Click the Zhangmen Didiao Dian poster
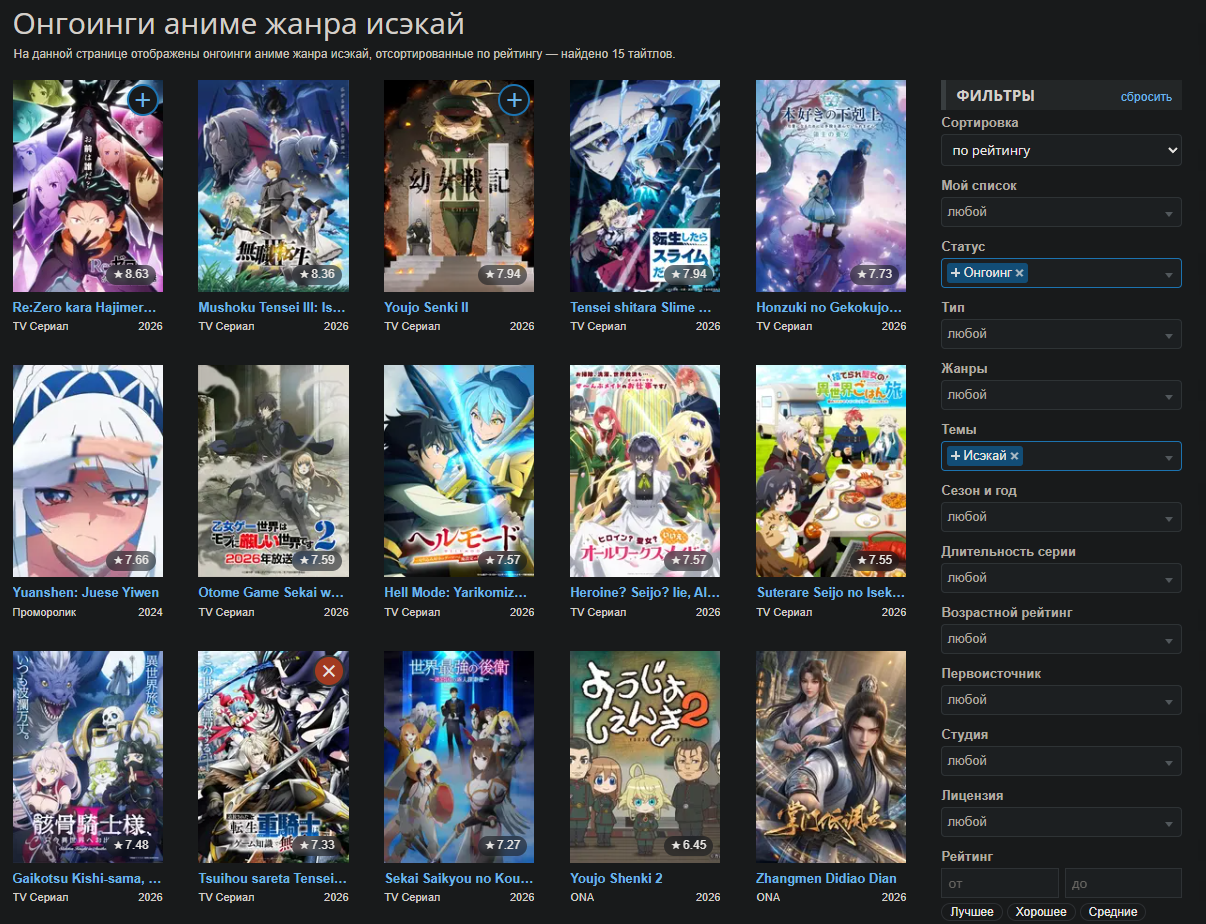Viewport: 1206px width, 924px height. click(x=831, y=757)
